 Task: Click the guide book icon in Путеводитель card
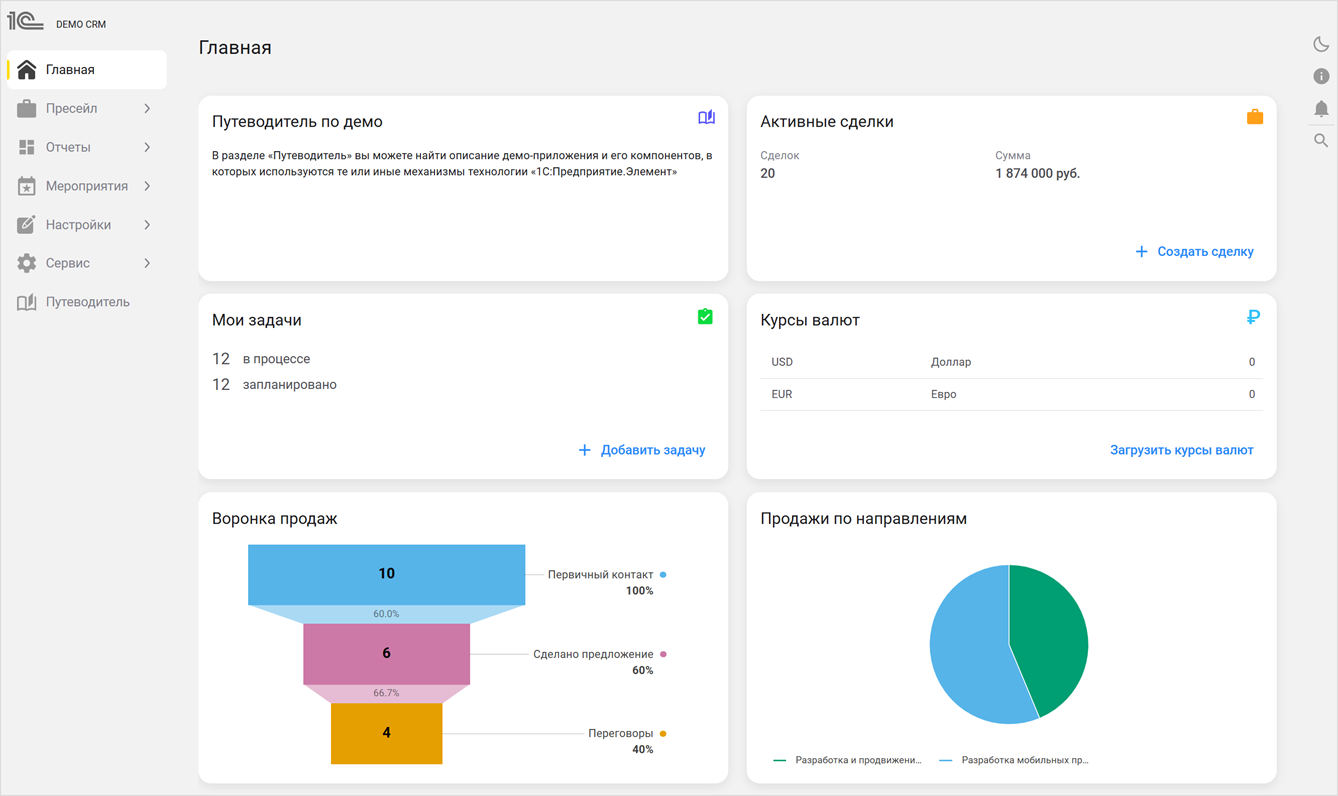tap(706, 117)
